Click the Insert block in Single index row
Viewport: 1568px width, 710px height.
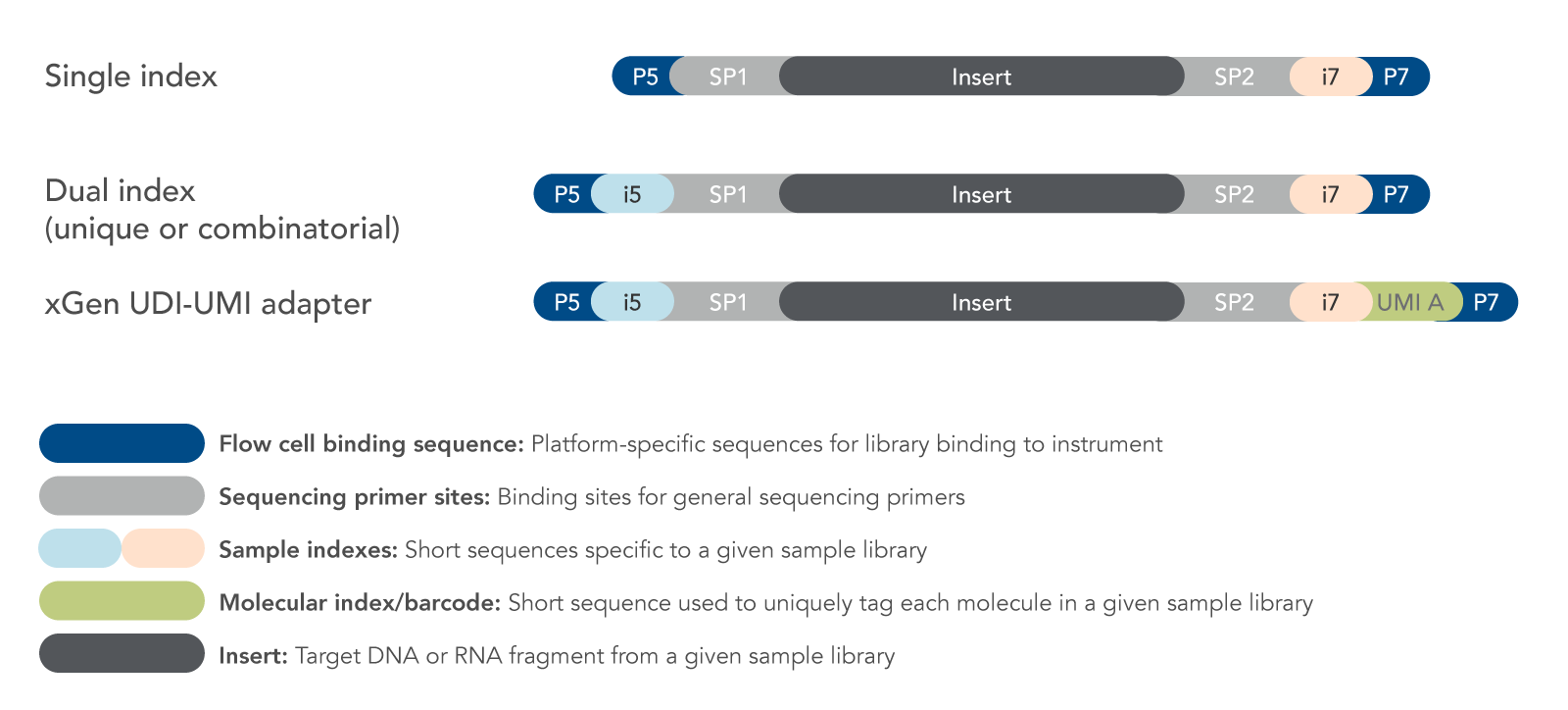tap(982, 76)
